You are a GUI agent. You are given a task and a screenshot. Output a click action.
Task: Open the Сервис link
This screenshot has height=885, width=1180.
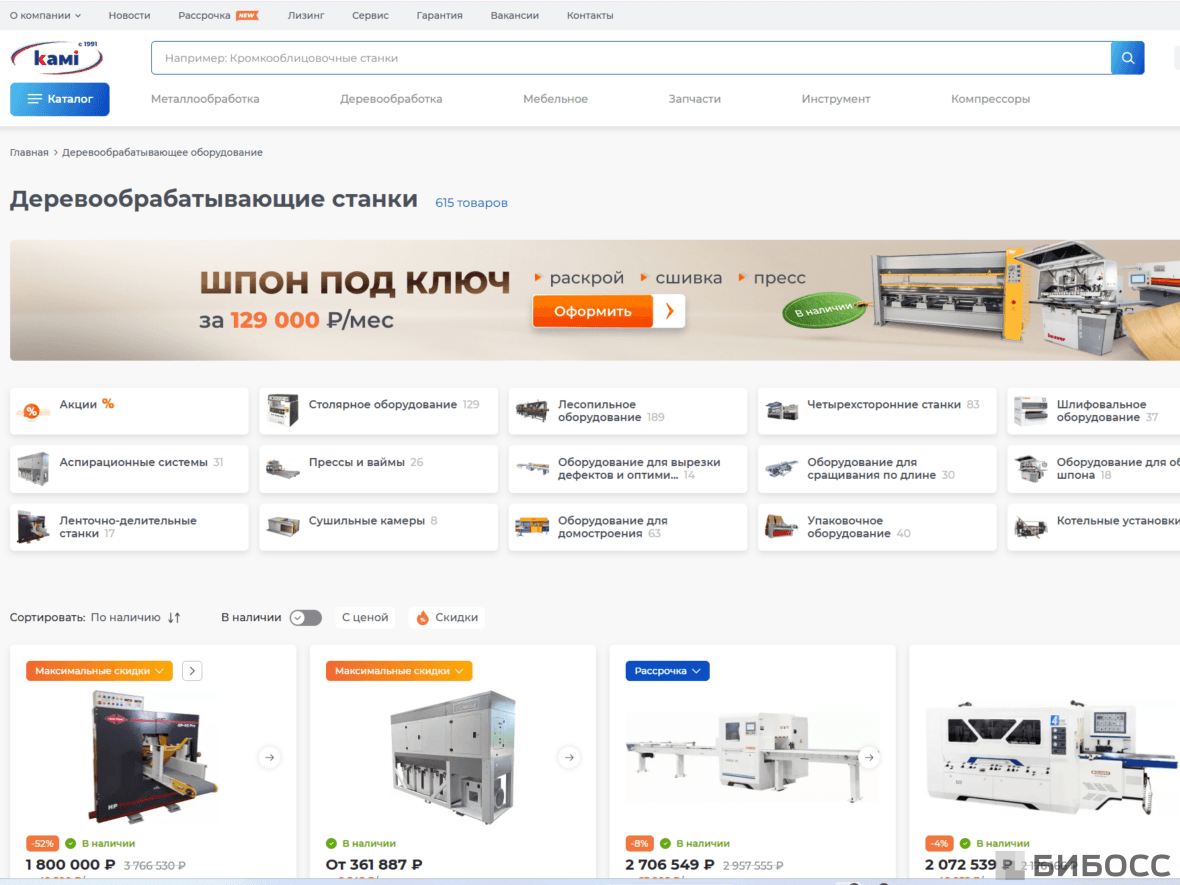pos(370,16)
